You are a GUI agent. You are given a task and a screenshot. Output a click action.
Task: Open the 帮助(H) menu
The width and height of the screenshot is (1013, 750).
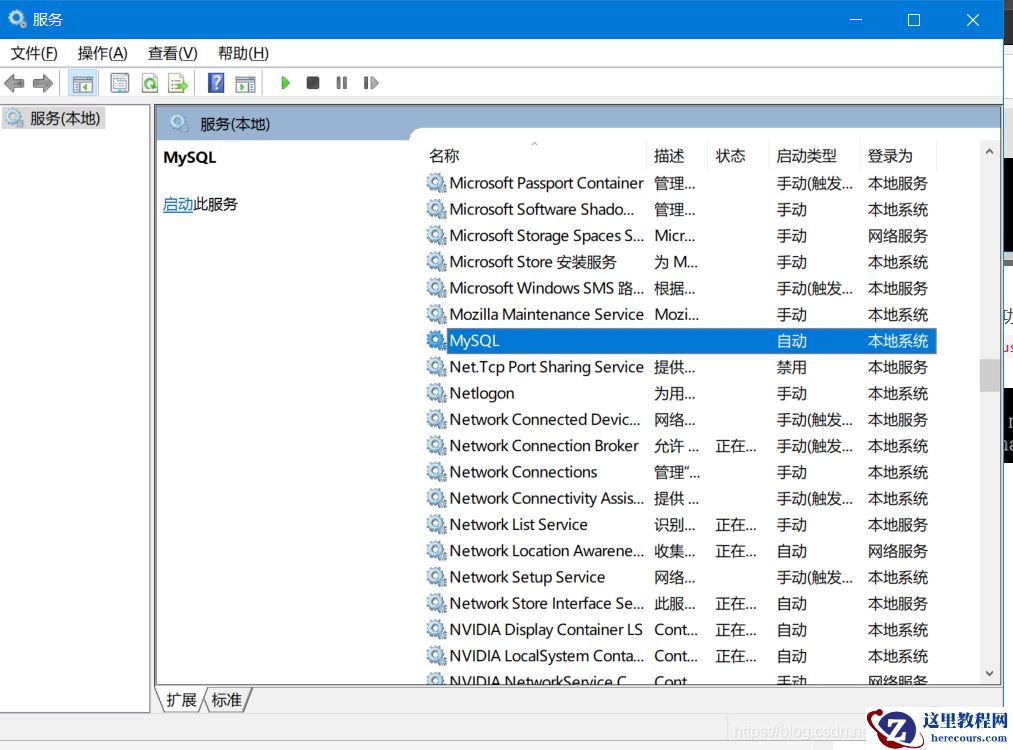(x=243, y=53)
